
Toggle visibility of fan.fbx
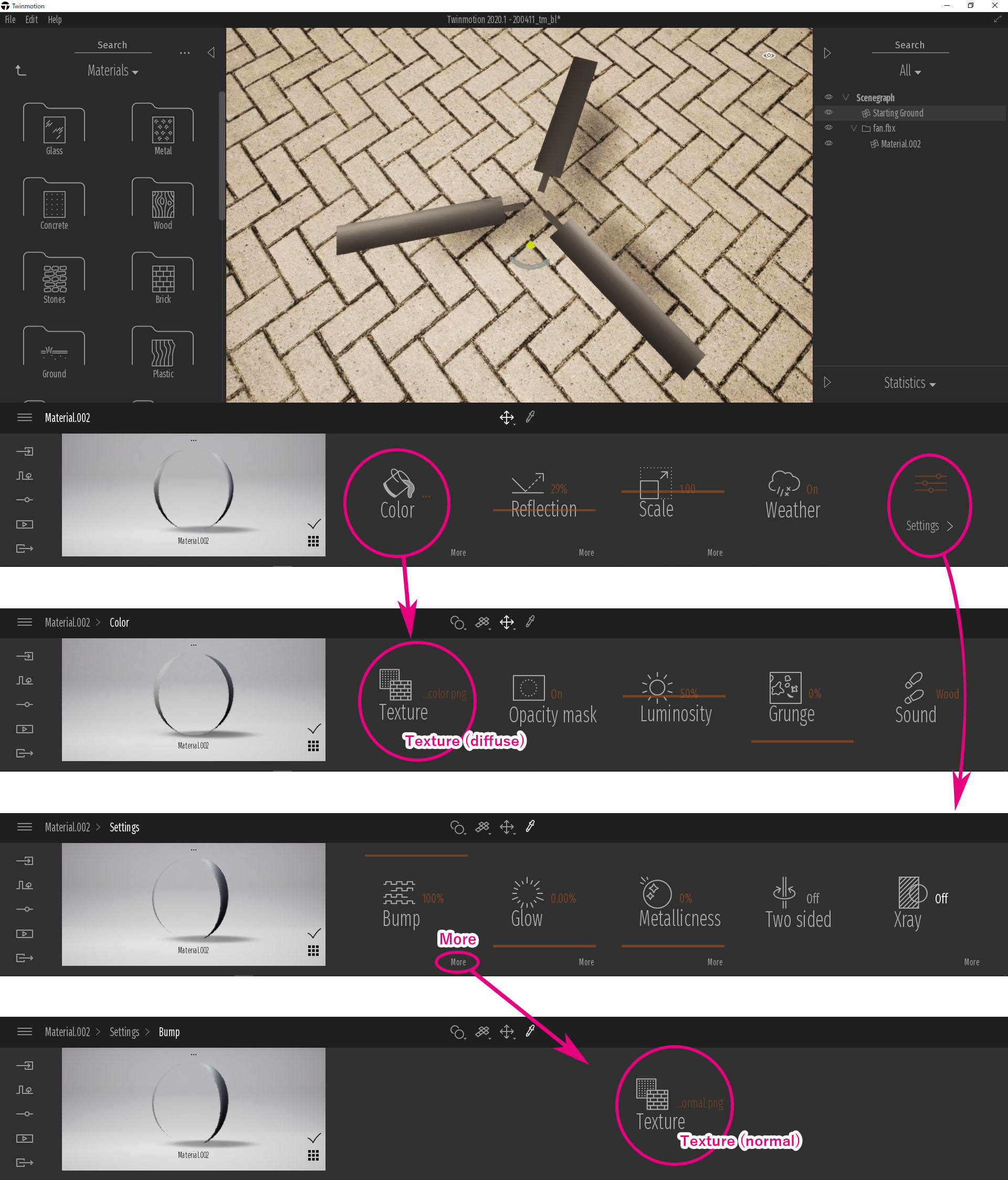pos(828,128)
